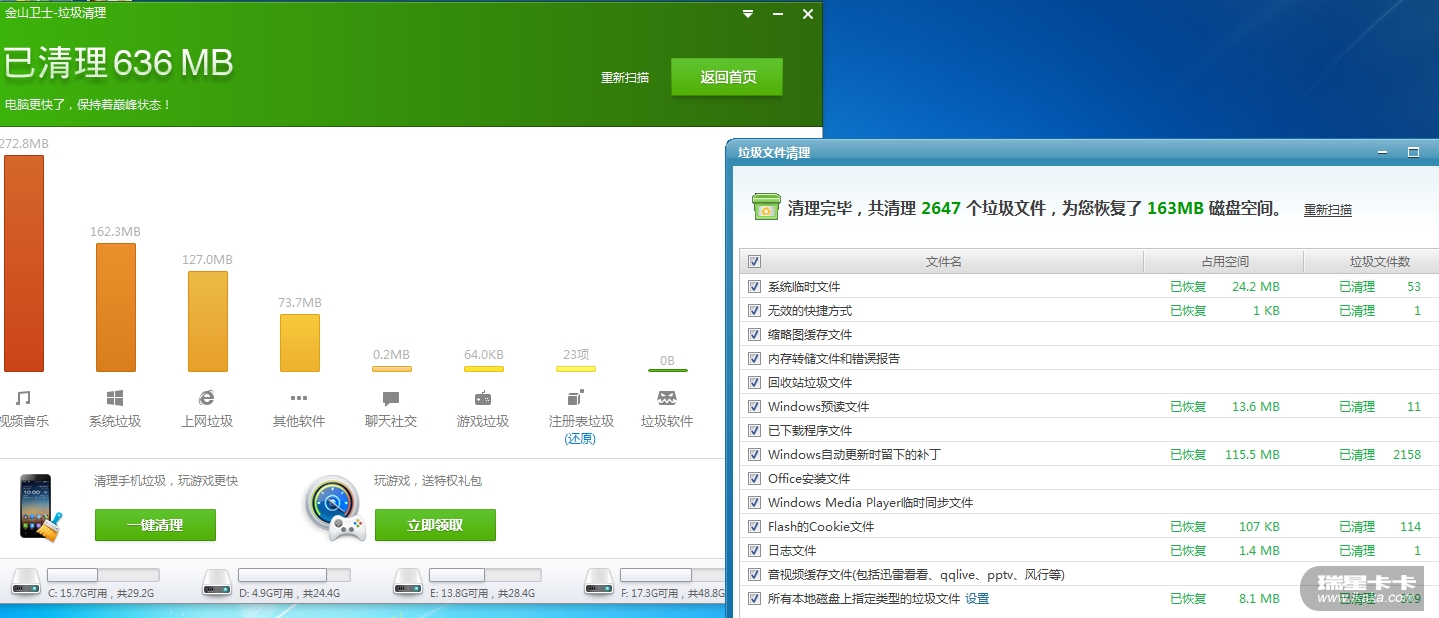Uncheck 回收站垃圾文件 checkbox

754,382
